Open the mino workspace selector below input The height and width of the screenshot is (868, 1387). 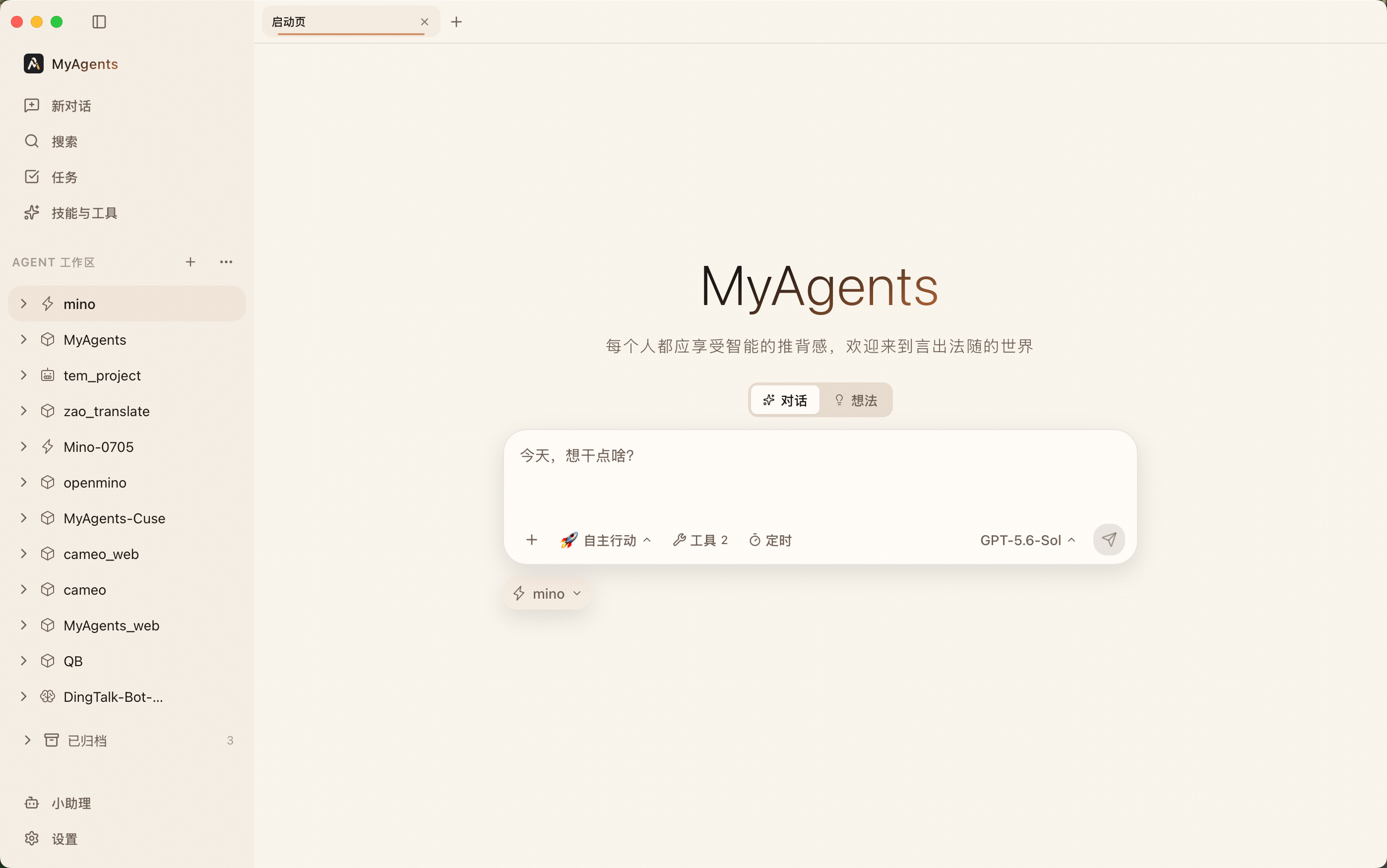click(547, 594)
